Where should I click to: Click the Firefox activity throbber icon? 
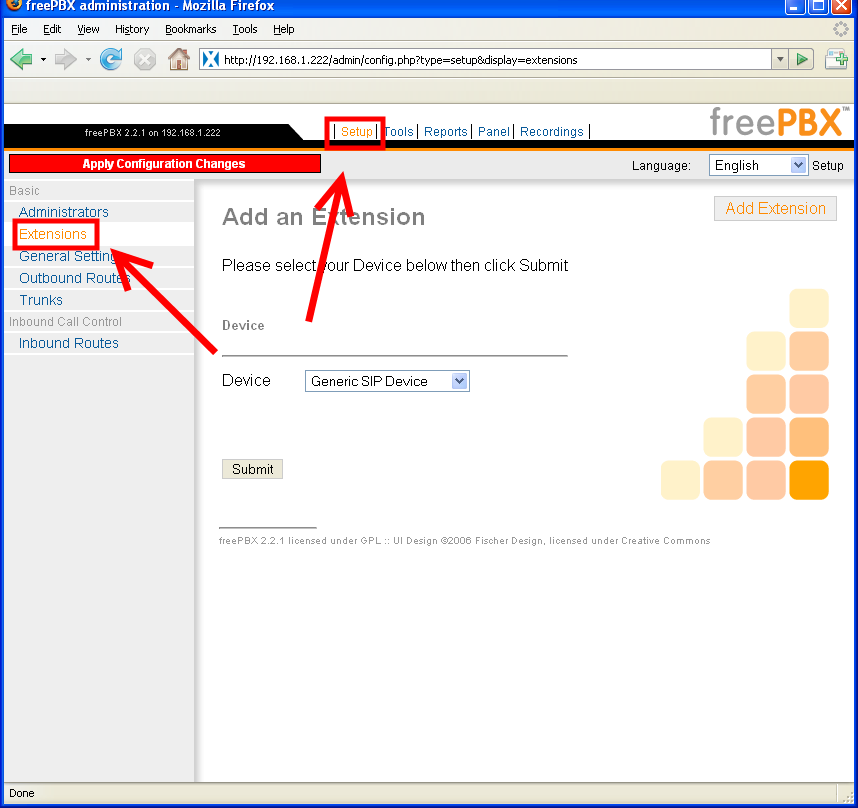841,29
